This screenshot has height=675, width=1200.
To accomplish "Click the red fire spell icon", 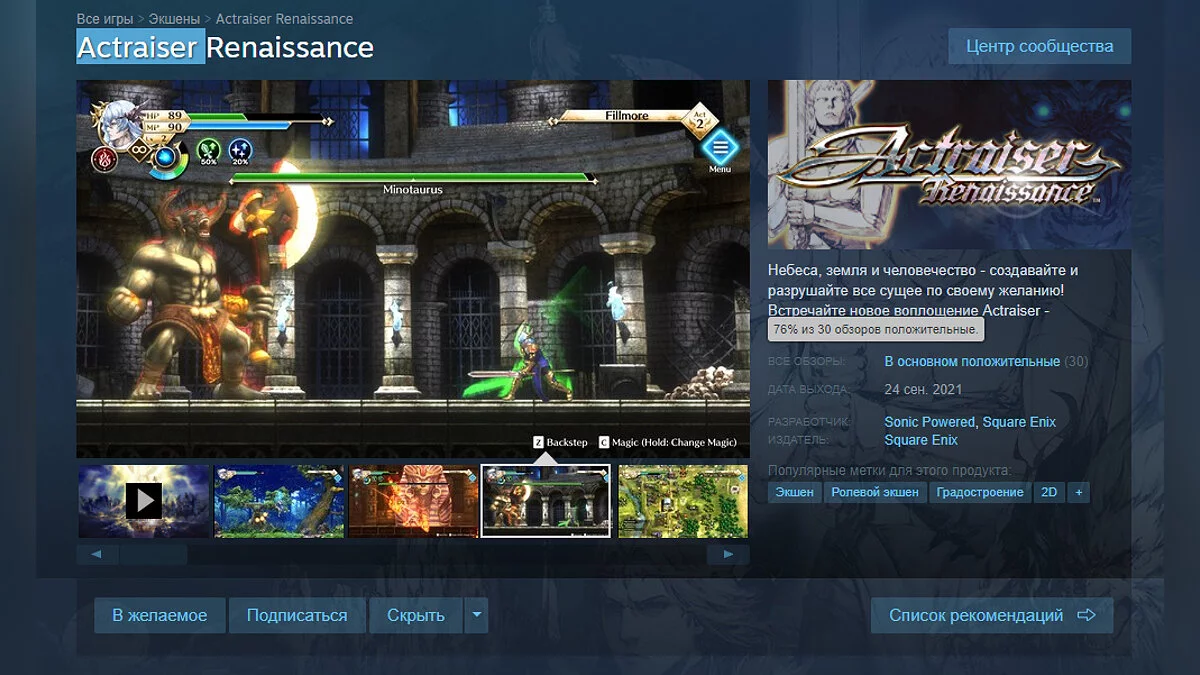I will [105, 158].
